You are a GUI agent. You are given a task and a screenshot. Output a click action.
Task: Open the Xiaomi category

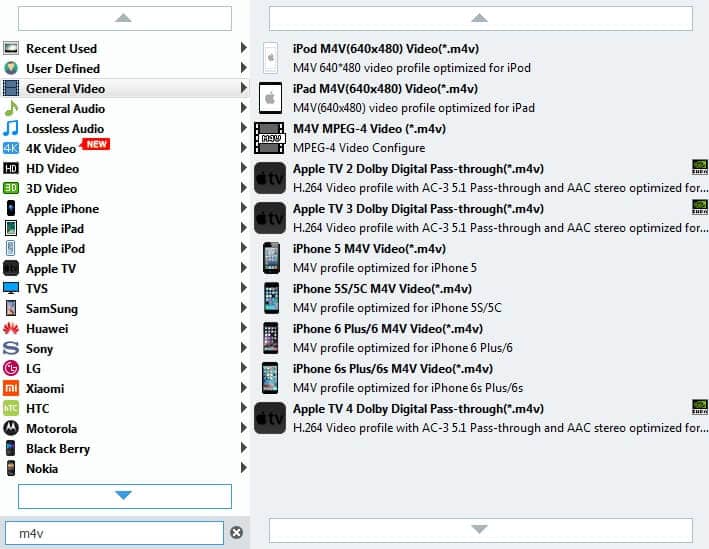pos(125,388)
